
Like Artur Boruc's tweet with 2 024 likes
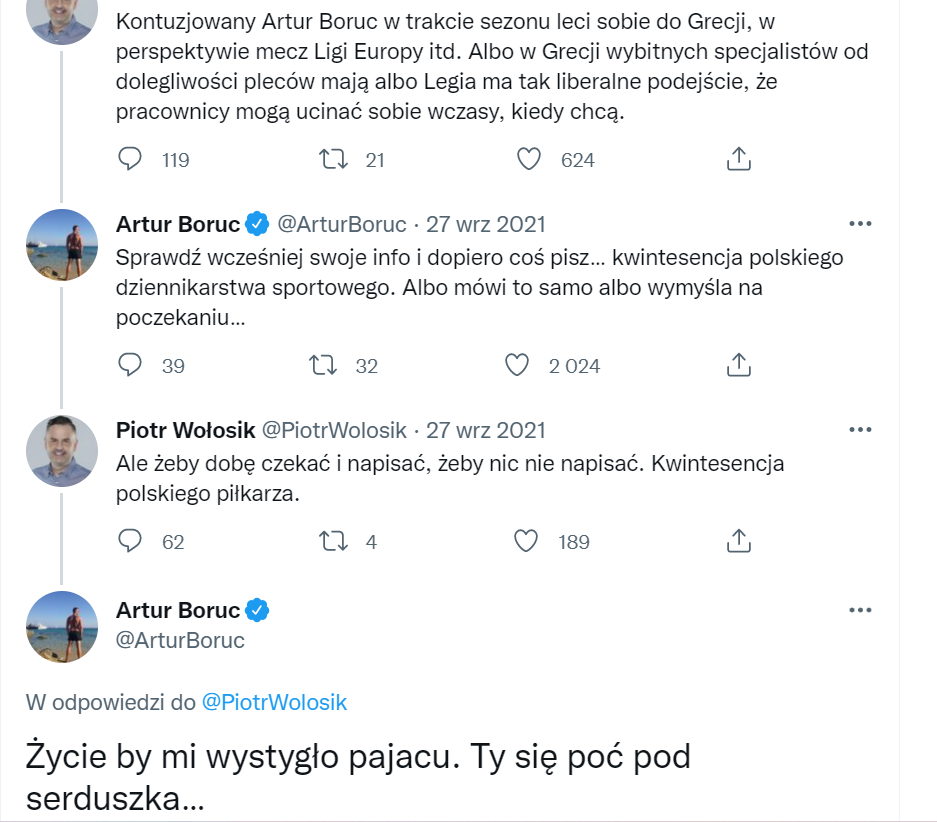[x=516, y=365]
